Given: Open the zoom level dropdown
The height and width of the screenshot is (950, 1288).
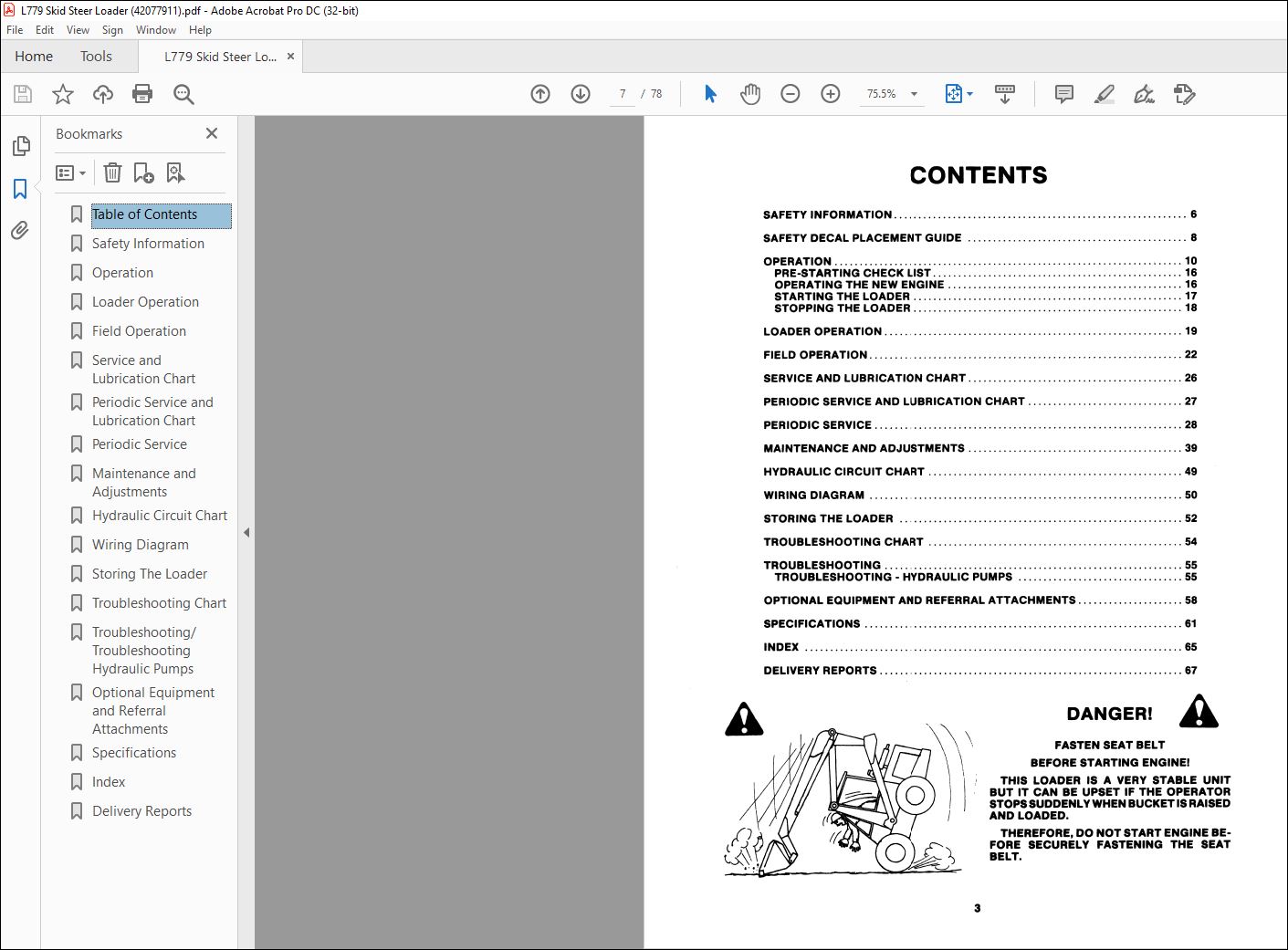Looking at the screenshot, I should [914, 94].
